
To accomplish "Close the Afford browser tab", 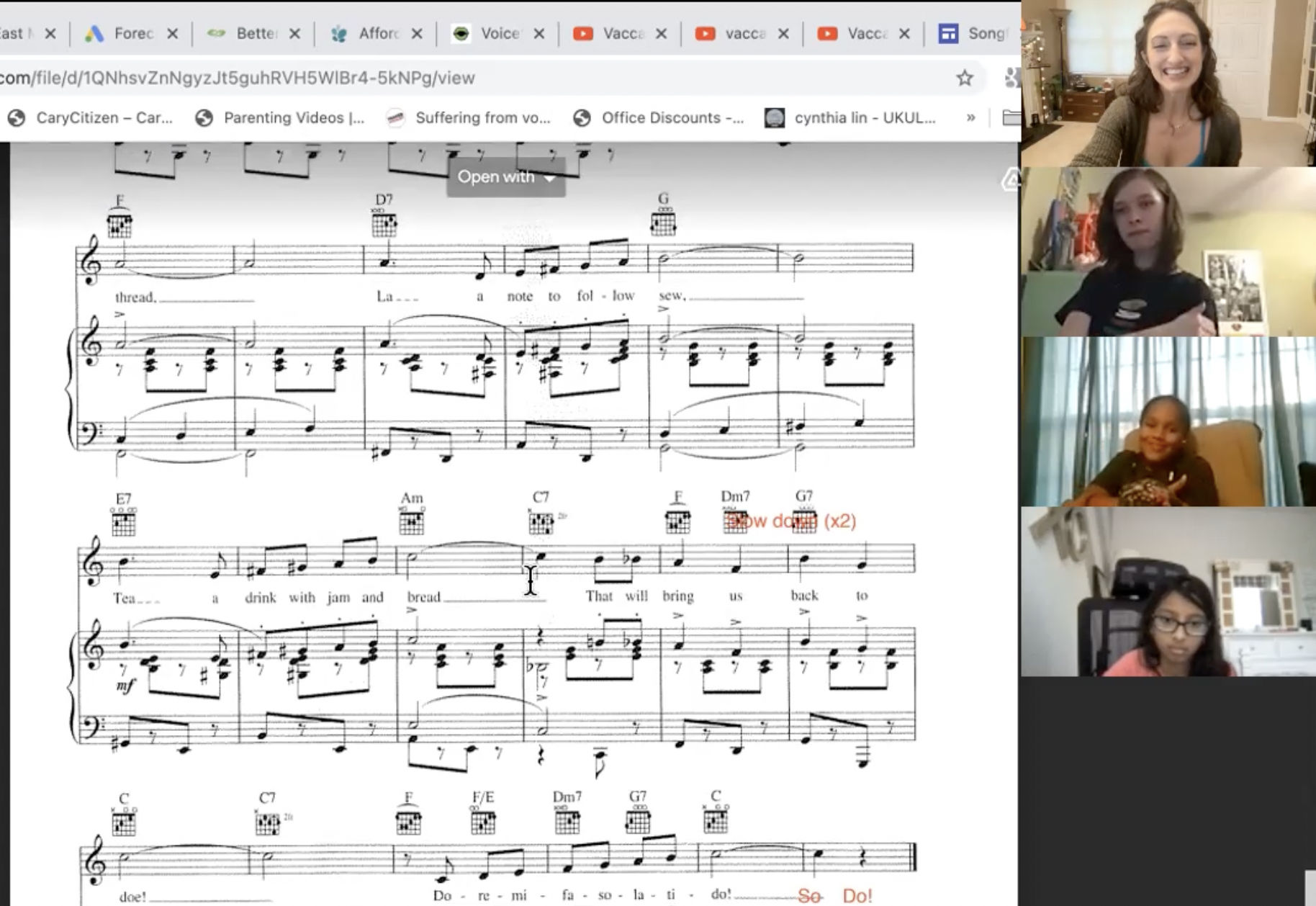I will tap(417, 33).
